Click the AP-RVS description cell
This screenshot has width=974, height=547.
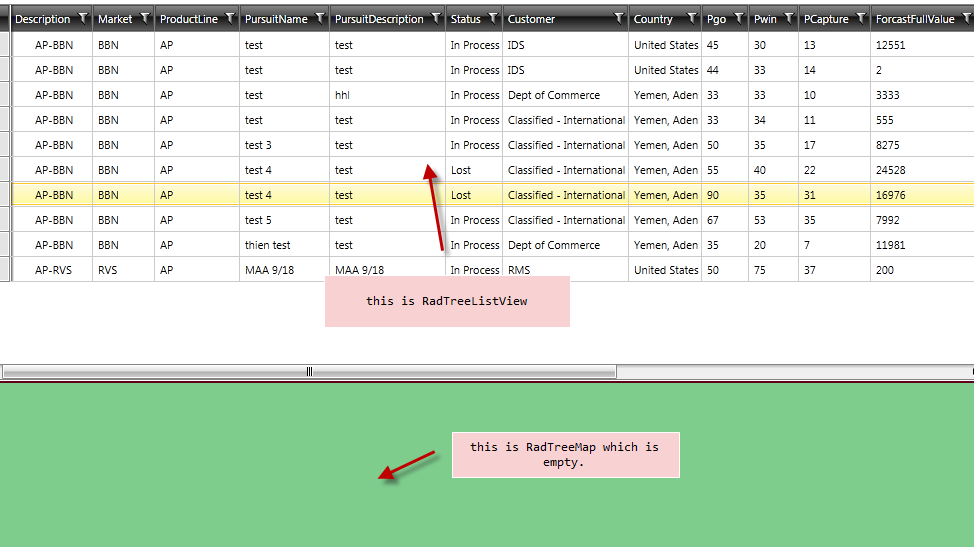(x=53, y=270)
